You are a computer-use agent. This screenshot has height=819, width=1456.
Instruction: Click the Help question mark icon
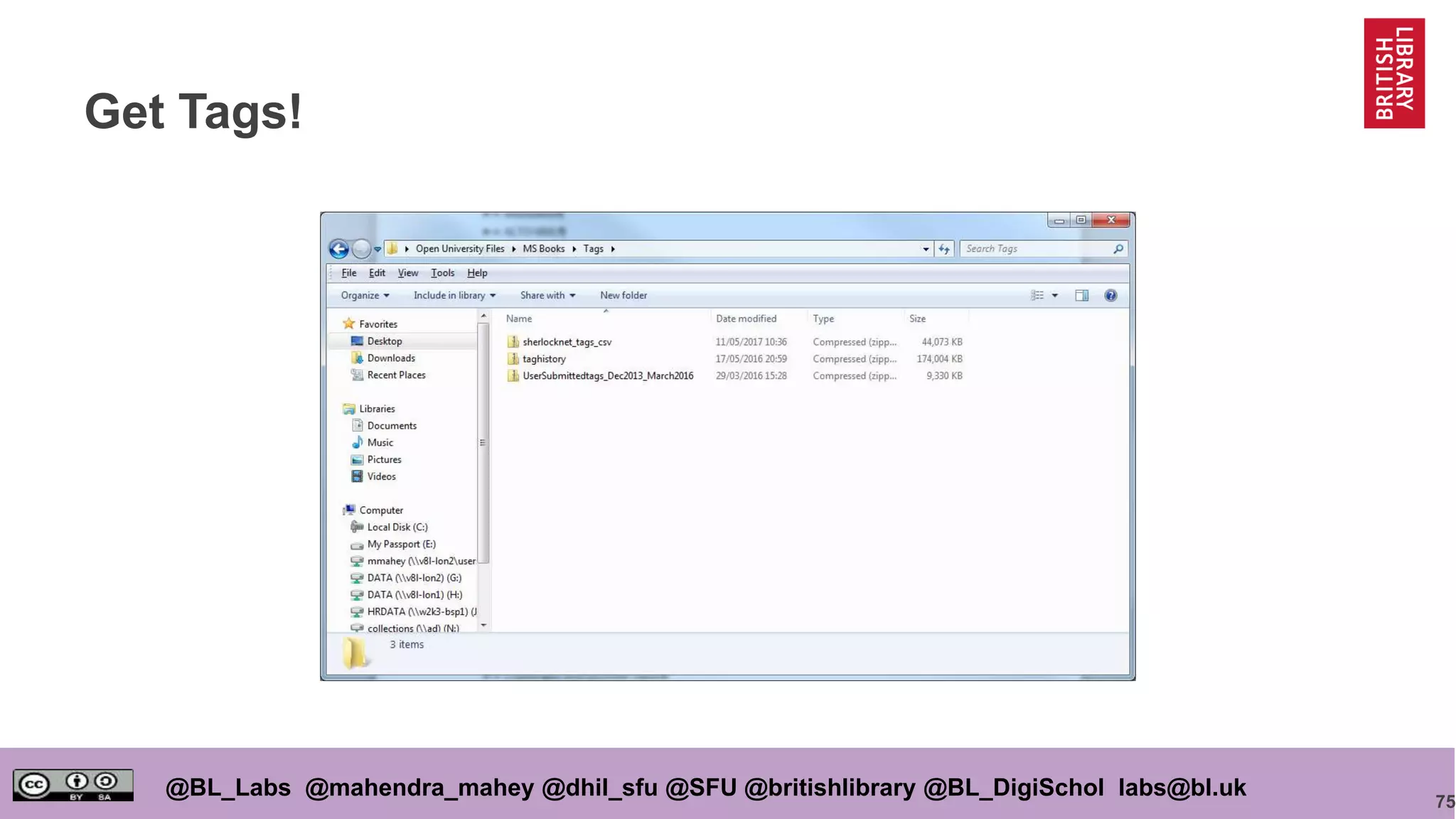(x=1110, y=296)
